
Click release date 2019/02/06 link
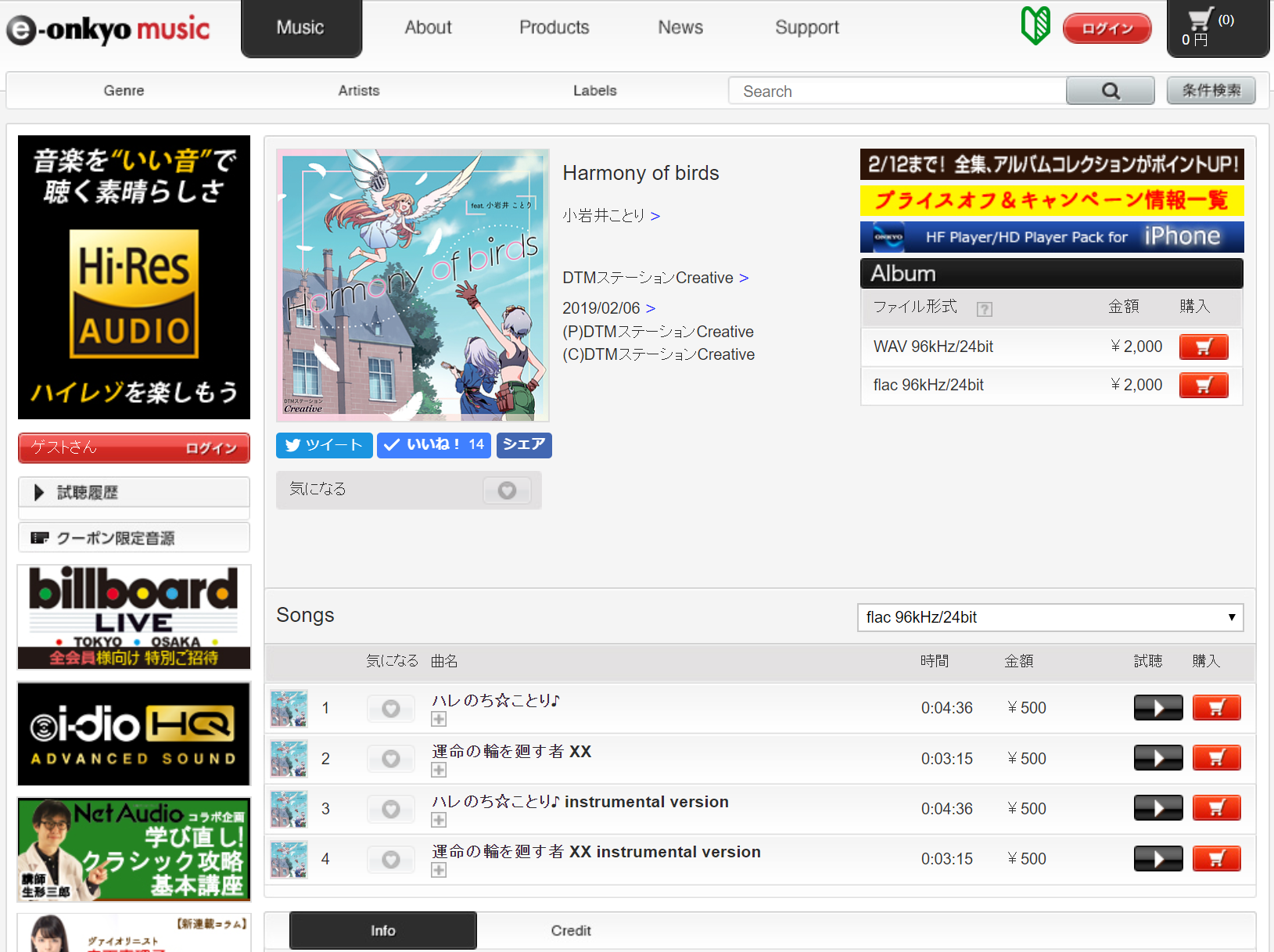(608, 308)
